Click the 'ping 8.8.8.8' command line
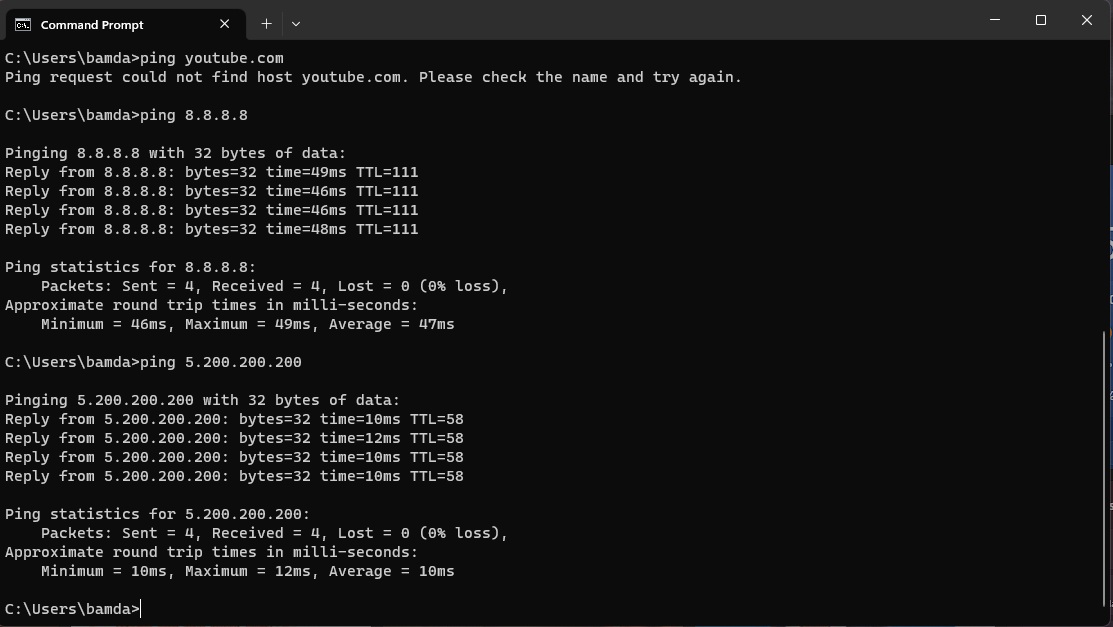This screenshot has height=627, width=1113. tap(126, 115)
